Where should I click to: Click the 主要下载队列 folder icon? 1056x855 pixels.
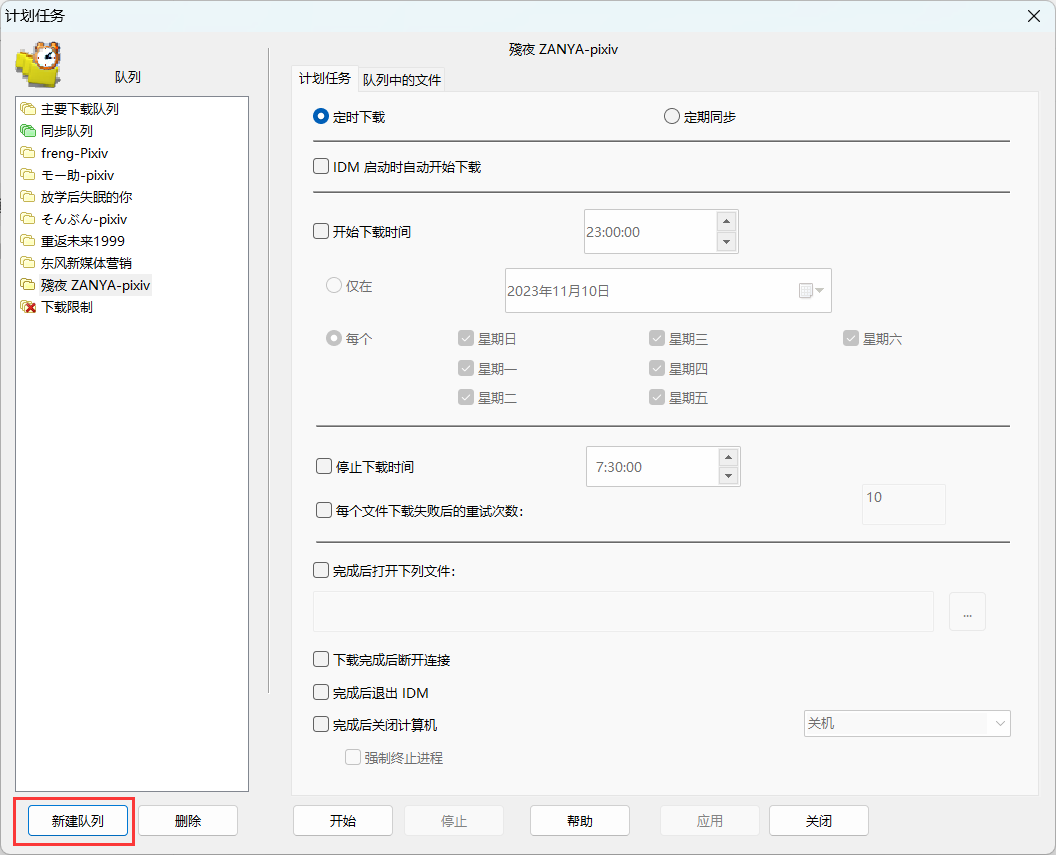28,109
